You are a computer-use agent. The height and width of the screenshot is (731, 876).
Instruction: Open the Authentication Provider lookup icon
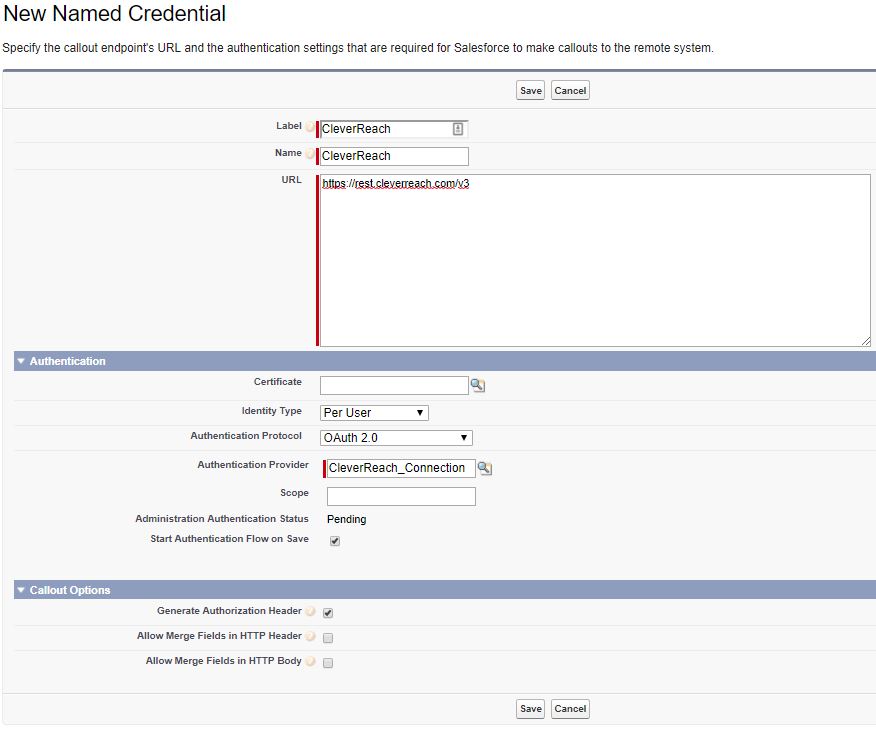click(485, 468)
